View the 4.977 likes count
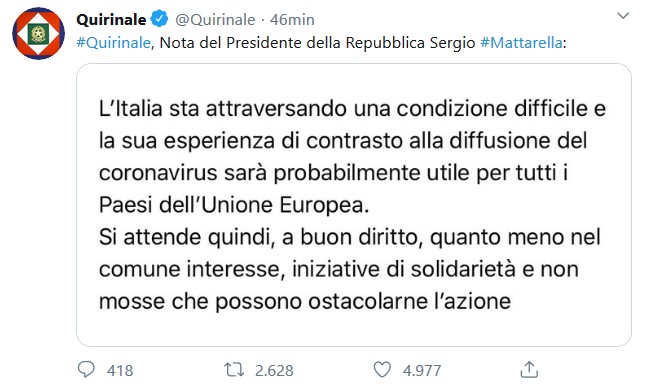645x384 pixels. [x=422, y=370]
